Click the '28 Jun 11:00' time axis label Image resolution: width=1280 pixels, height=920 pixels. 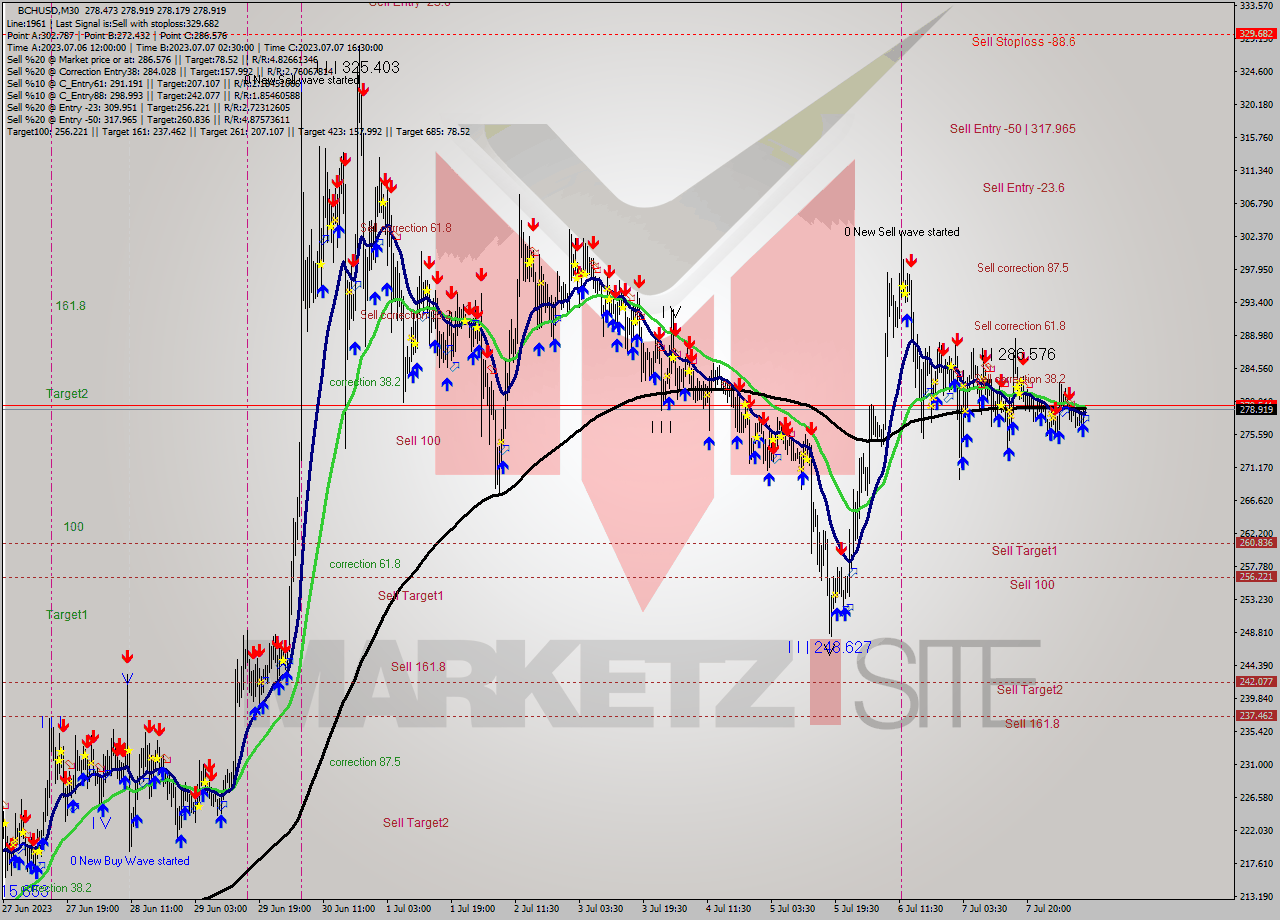point(158,910)
